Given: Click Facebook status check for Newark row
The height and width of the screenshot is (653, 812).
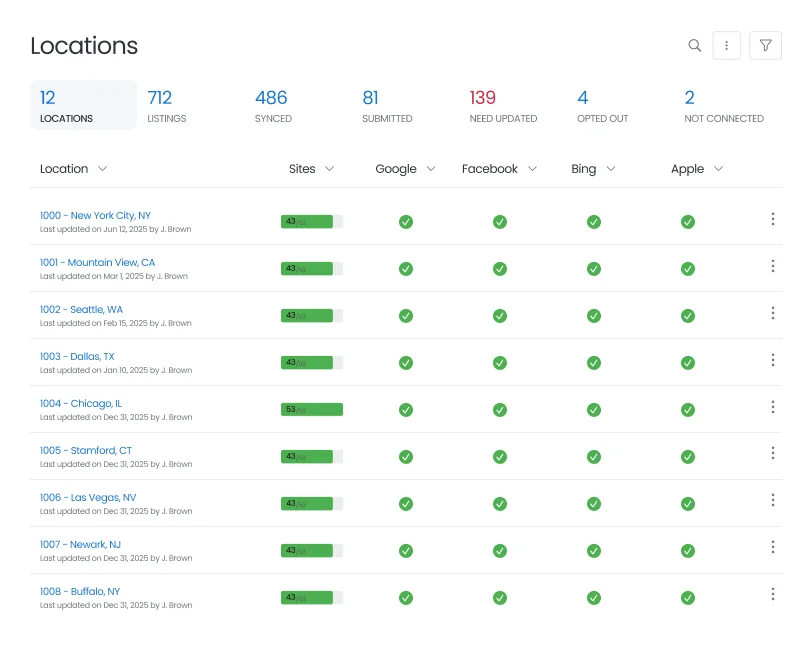Looking at the screenshot, I should coord(500,551).
